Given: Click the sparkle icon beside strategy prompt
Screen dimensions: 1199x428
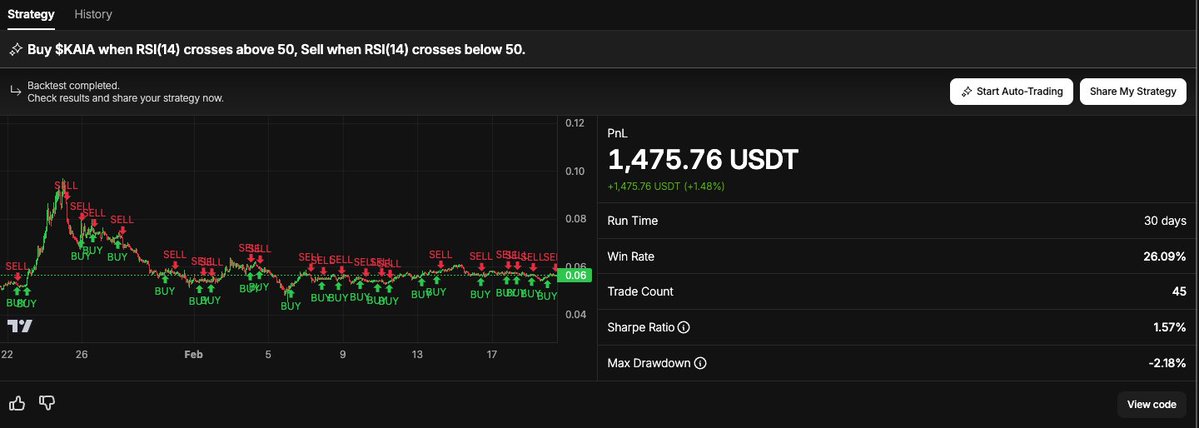Looking at the screenshot, I should 15,50.
